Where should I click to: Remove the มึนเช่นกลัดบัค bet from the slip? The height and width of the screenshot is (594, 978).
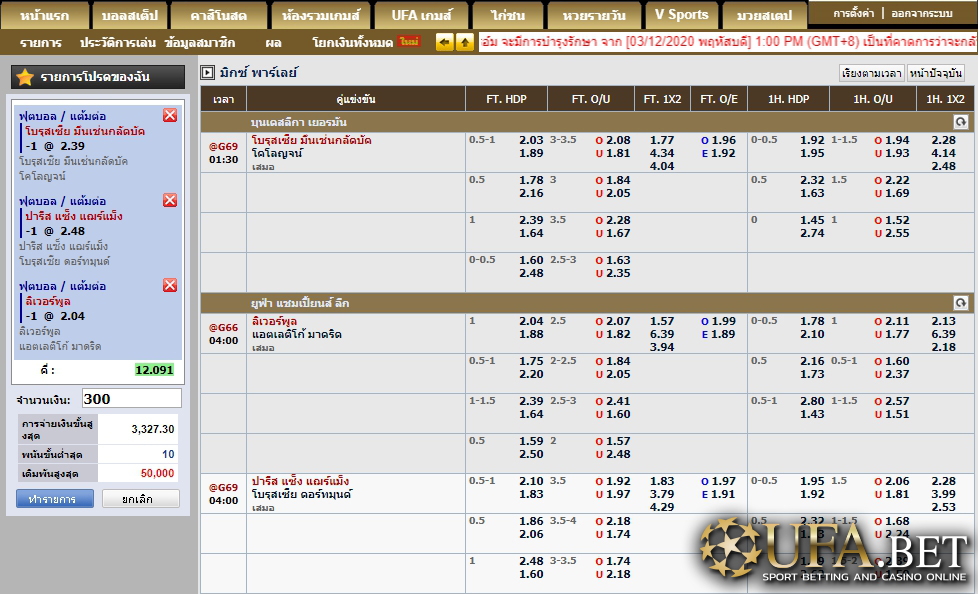(x=170, y=115)
